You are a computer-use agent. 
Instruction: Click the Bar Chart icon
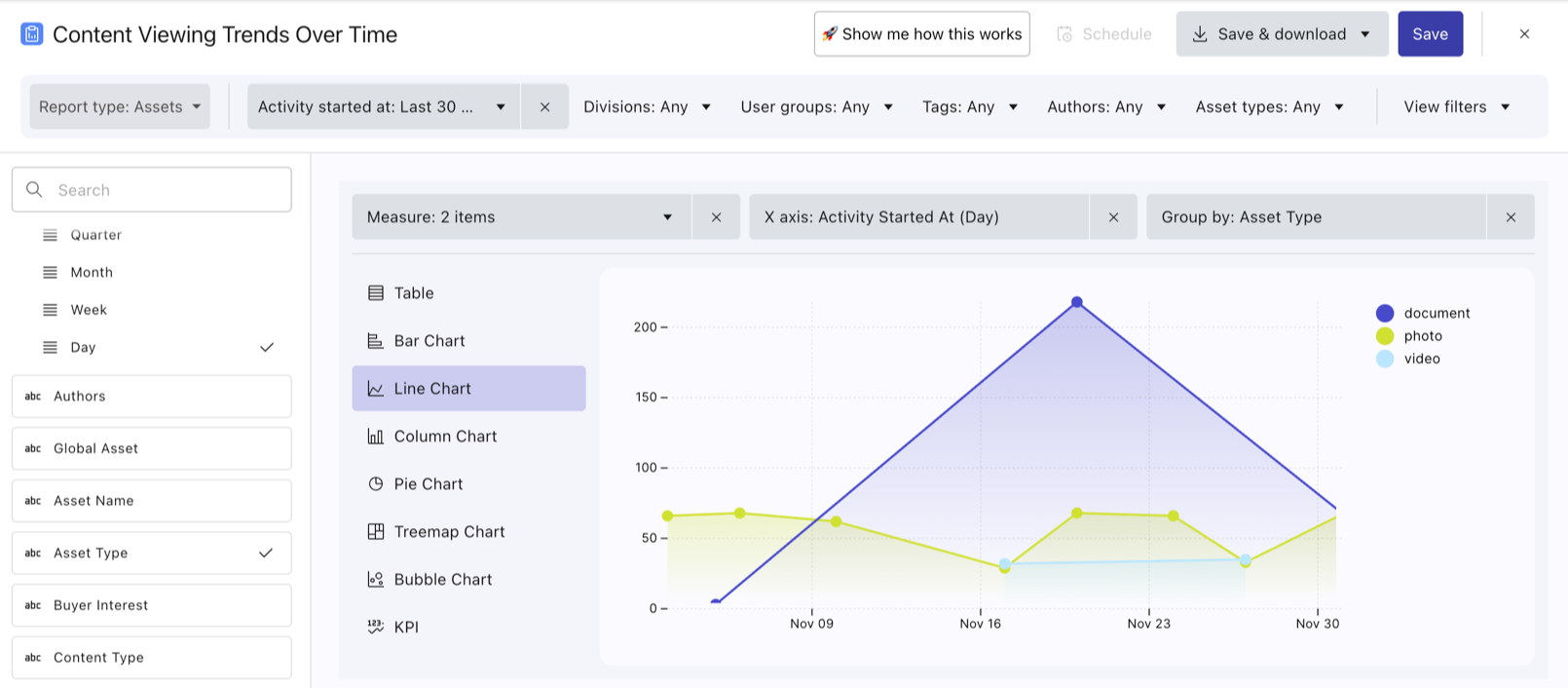click(376, 341)
